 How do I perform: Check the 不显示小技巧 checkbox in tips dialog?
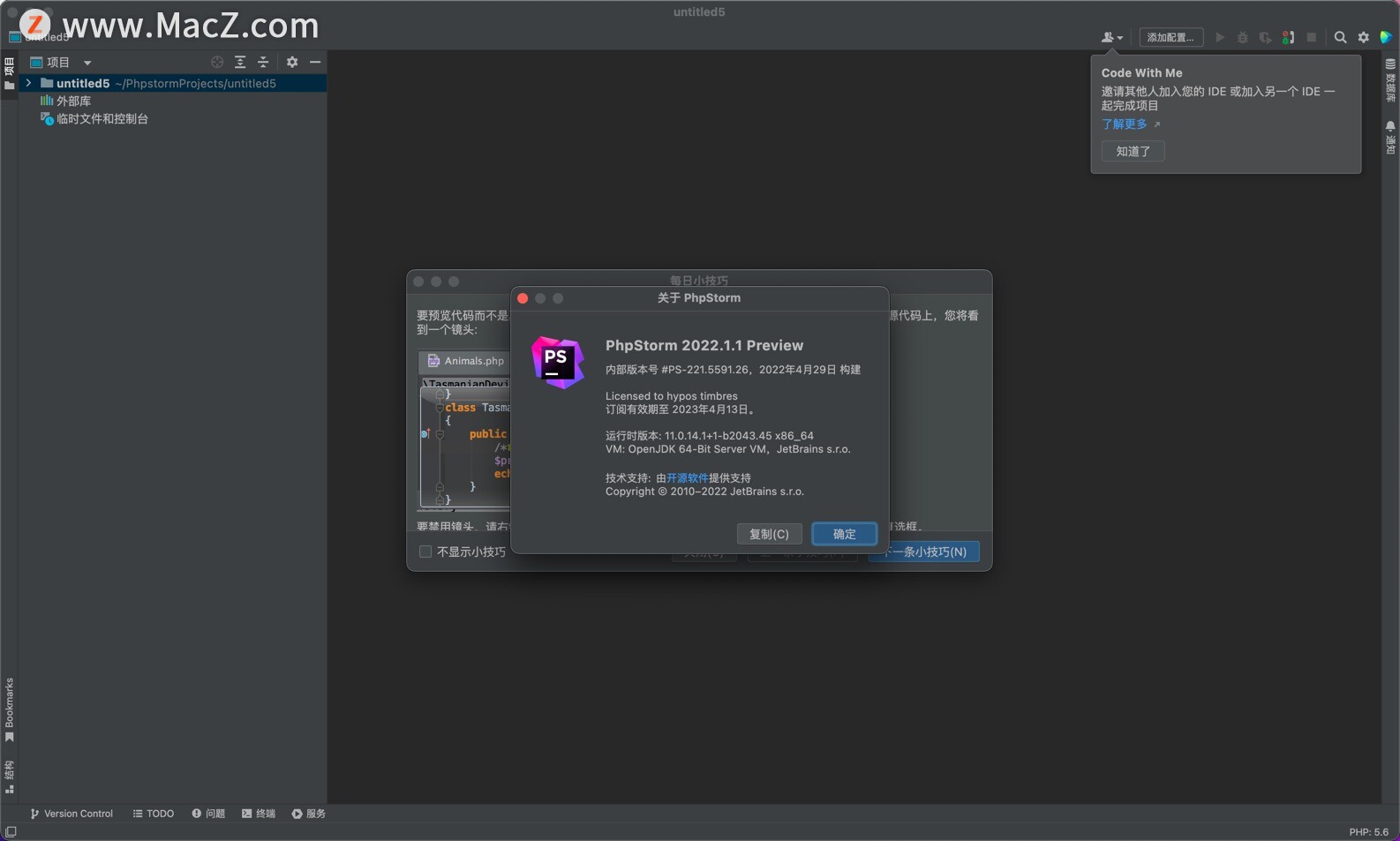(x=425, y=552)
